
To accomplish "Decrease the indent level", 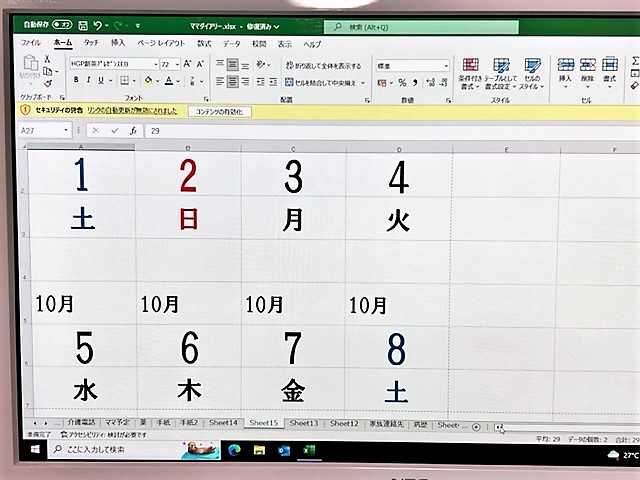I will click(261, 82).
